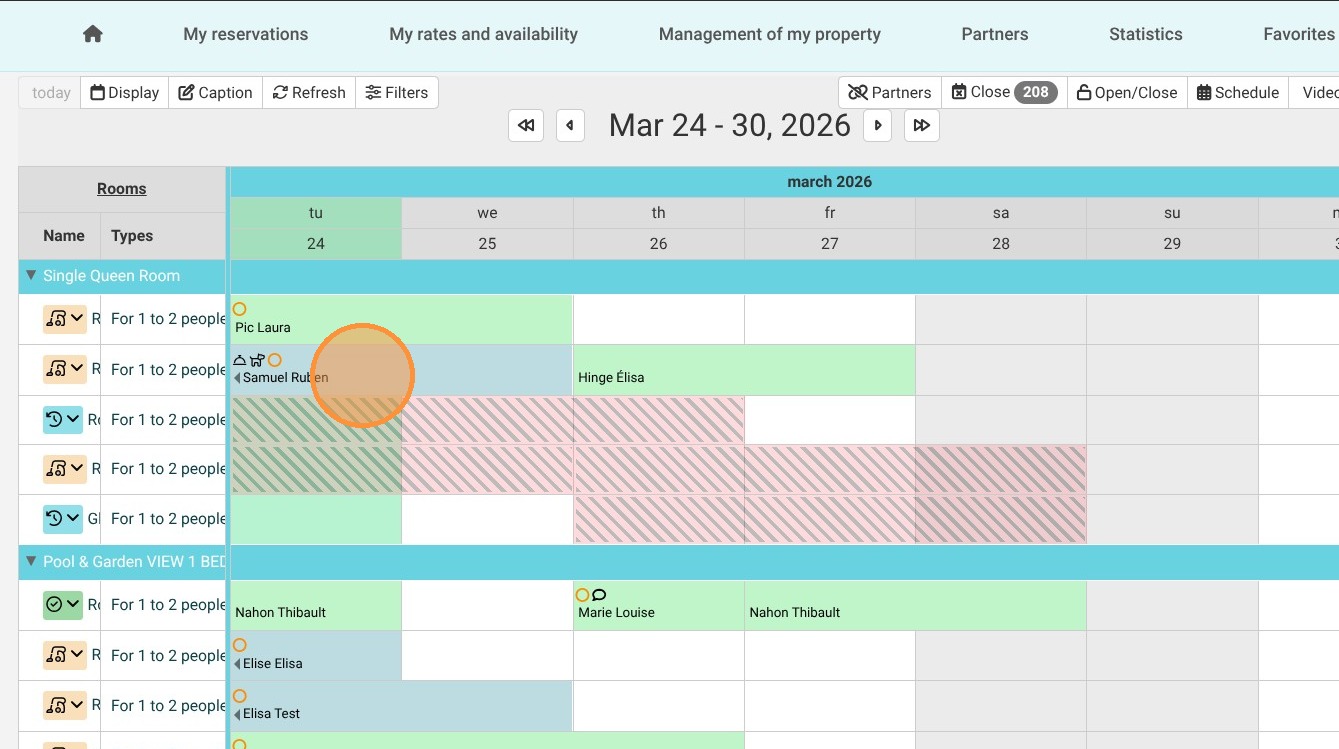Jump forward one week with double-right arrow
This screenshot has height=749, width=1339.
pyautogui.click(x=922, y=126)
